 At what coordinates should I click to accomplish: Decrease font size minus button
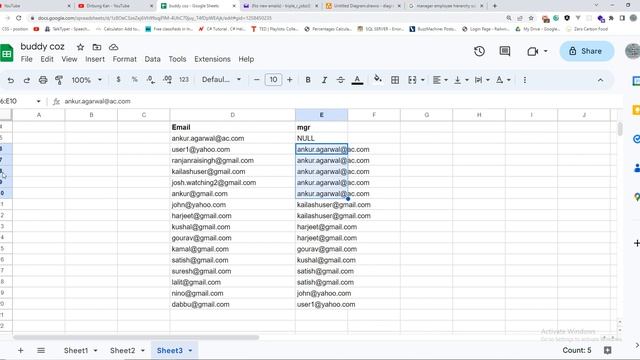(256, 80)
